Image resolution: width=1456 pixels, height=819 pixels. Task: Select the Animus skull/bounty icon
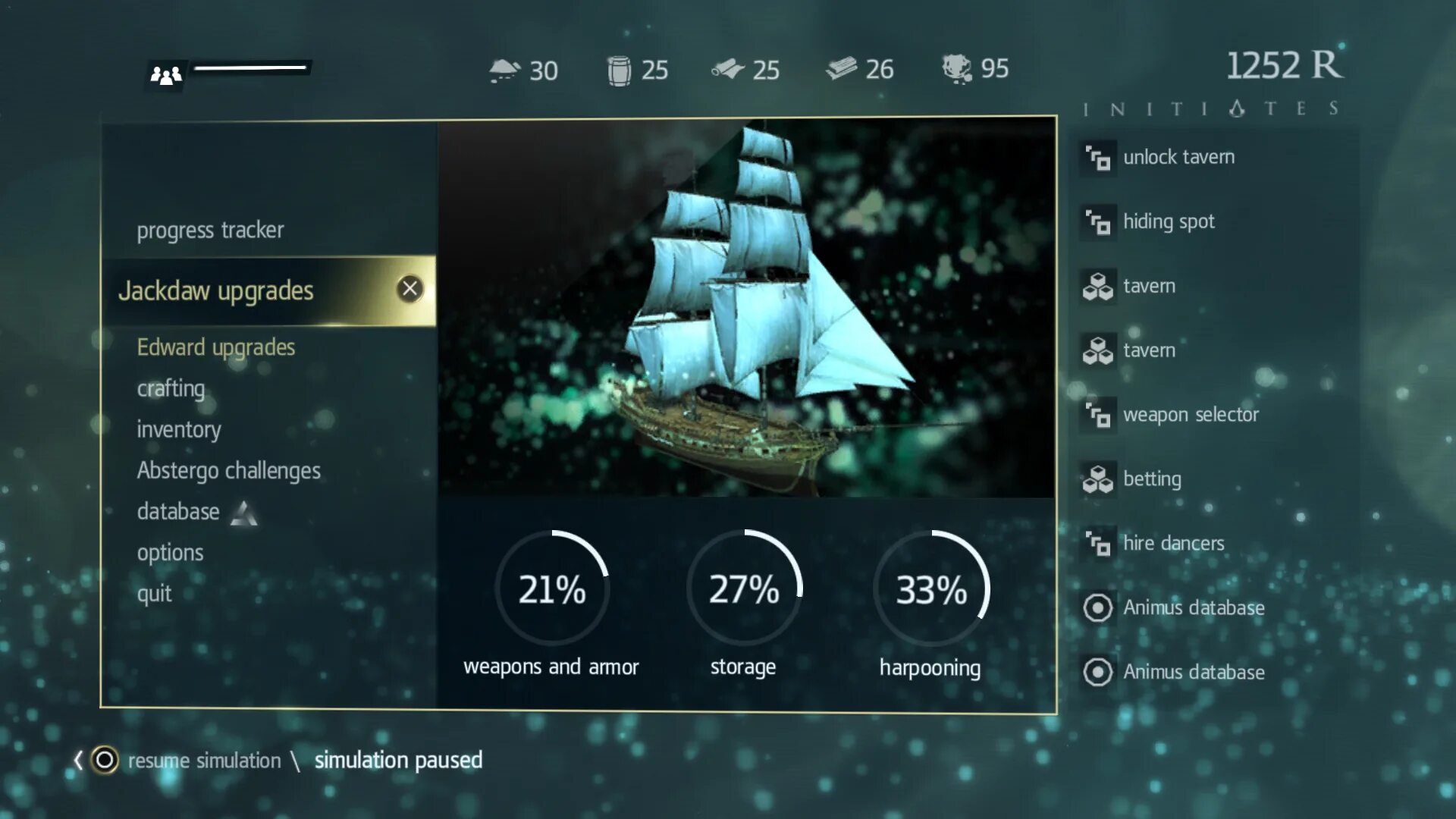coord(956,68)
